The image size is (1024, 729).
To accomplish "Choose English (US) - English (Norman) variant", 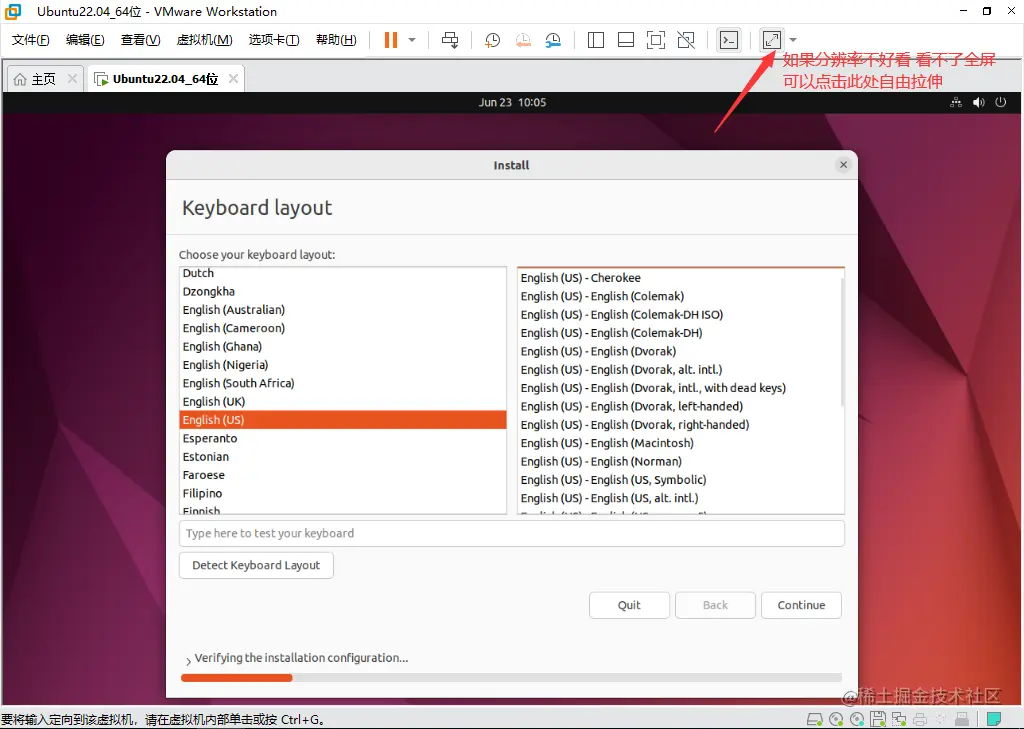I will pyautogui.click(x=679, y=461).
